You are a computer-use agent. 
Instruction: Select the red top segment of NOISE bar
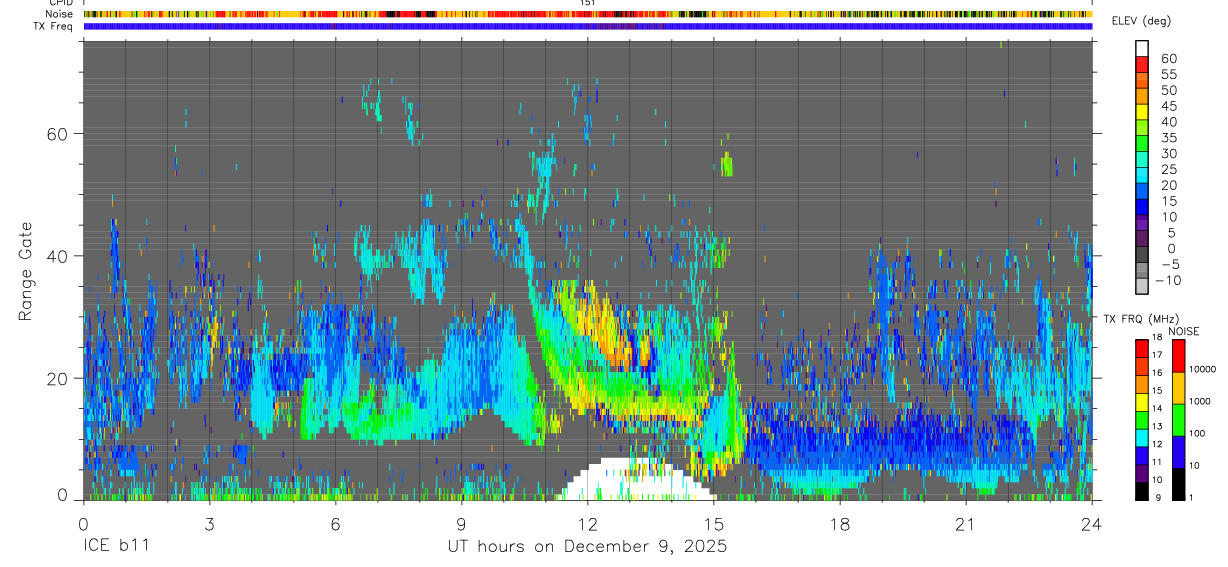click(x=1179, y=356)
